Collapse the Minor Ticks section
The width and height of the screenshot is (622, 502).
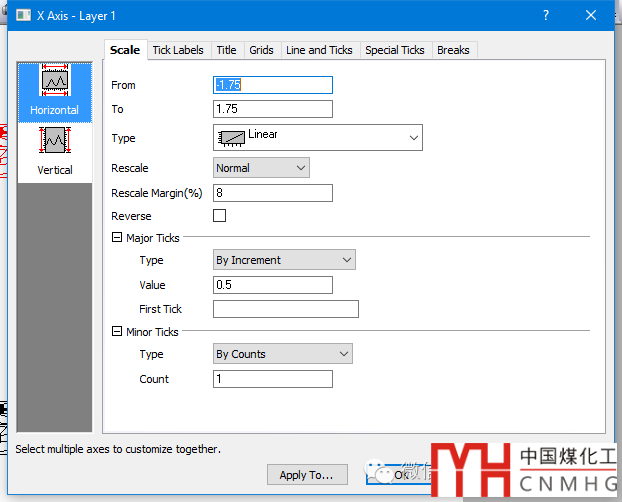coord(116,332)
